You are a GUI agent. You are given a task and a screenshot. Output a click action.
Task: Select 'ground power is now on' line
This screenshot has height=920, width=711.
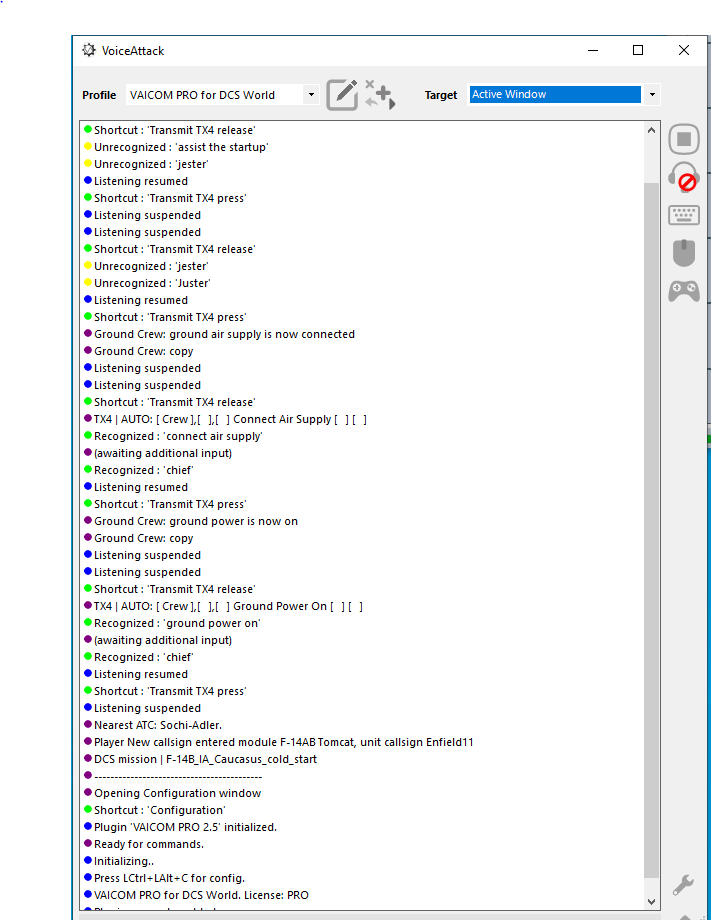[191, 522]
